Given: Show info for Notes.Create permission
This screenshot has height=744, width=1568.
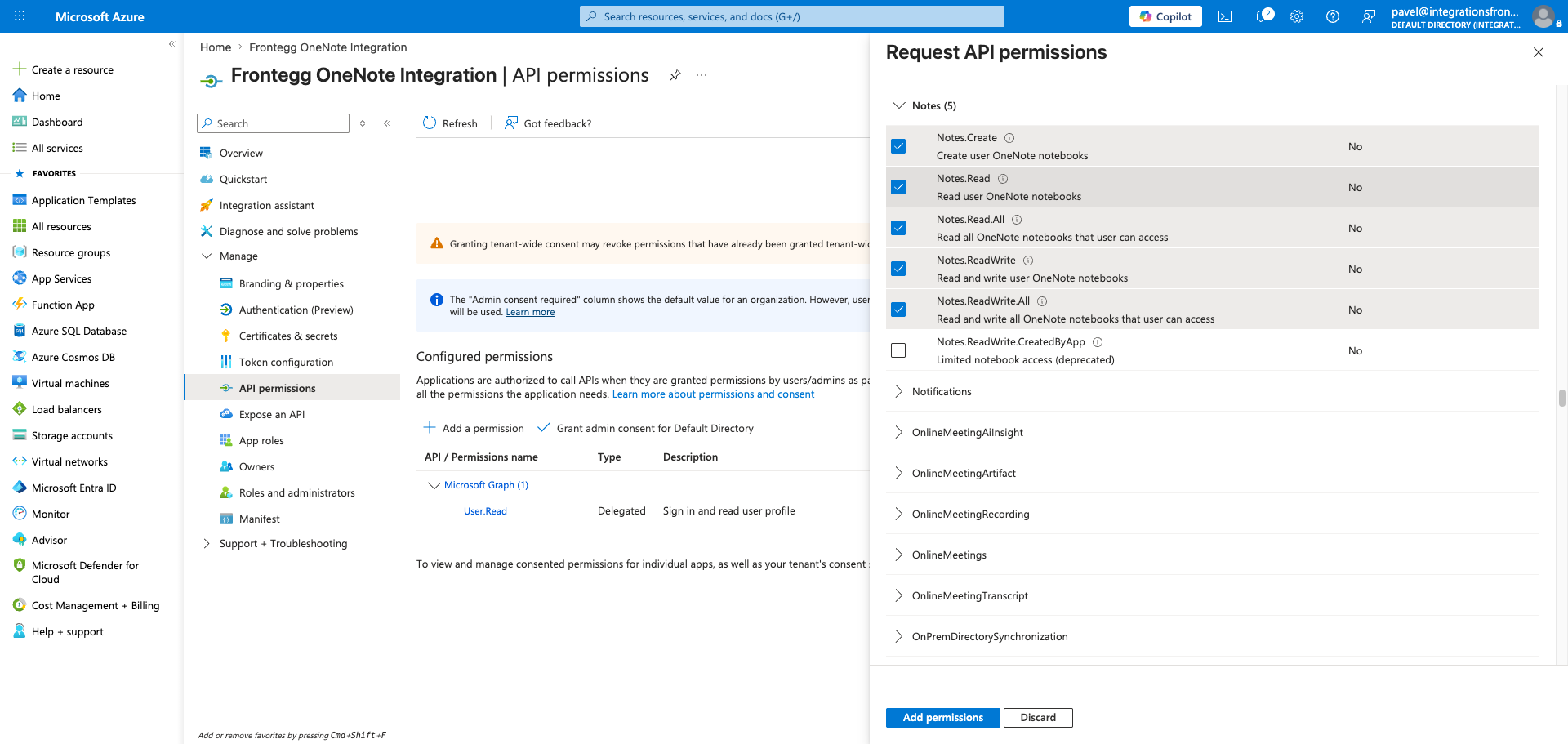Looking at the screenshot, I should click(1009, 138).
